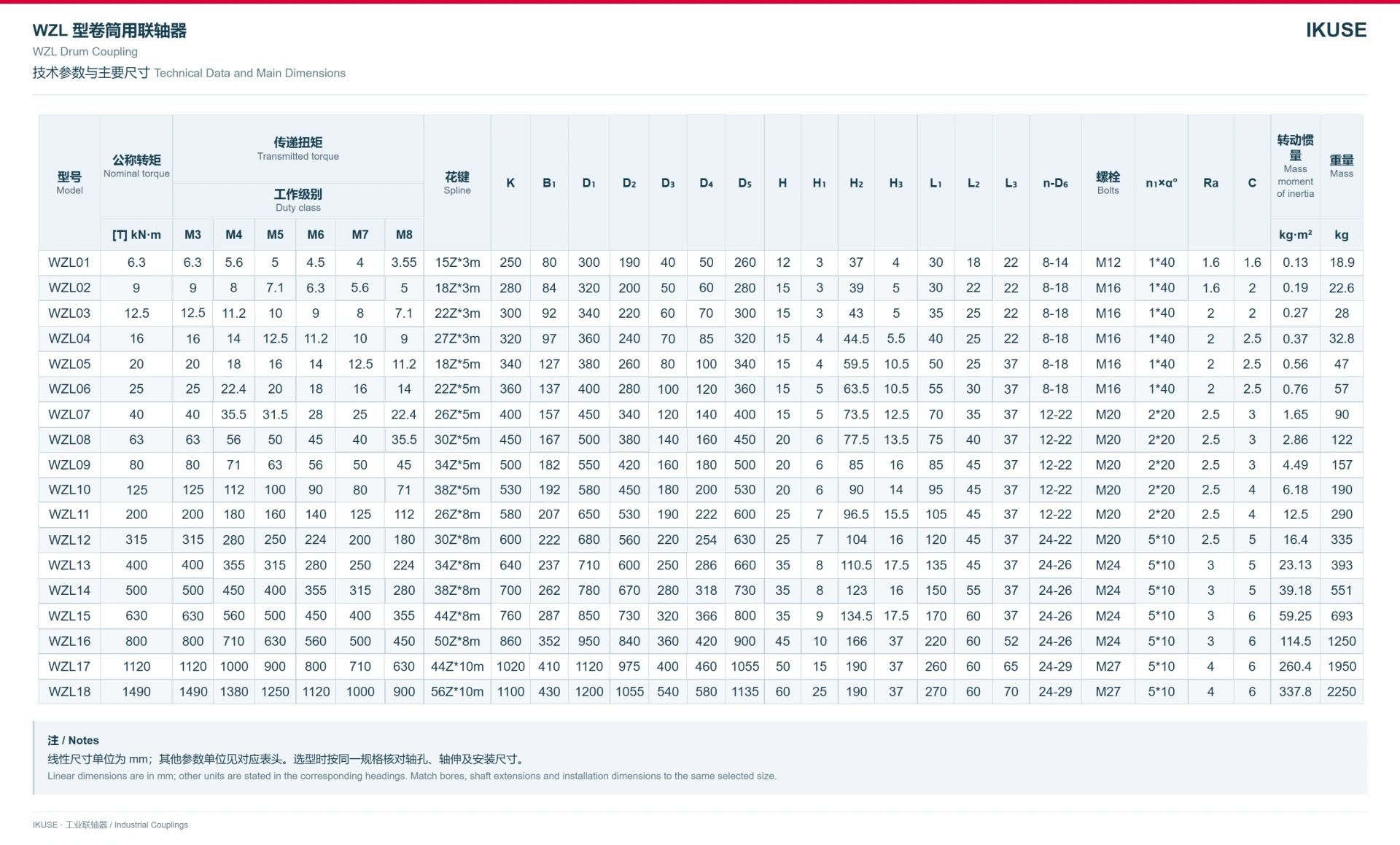Click WZL18's mass value 2250
1400x845 pixels.
click(x=1342, y=691)
